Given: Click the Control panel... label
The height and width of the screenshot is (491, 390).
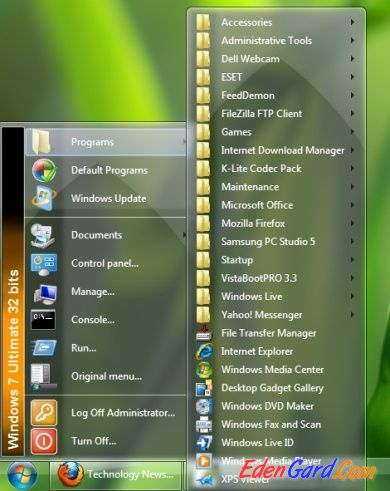Looking at the screenshot, I should pyautogui.click(x=105, y=264).
